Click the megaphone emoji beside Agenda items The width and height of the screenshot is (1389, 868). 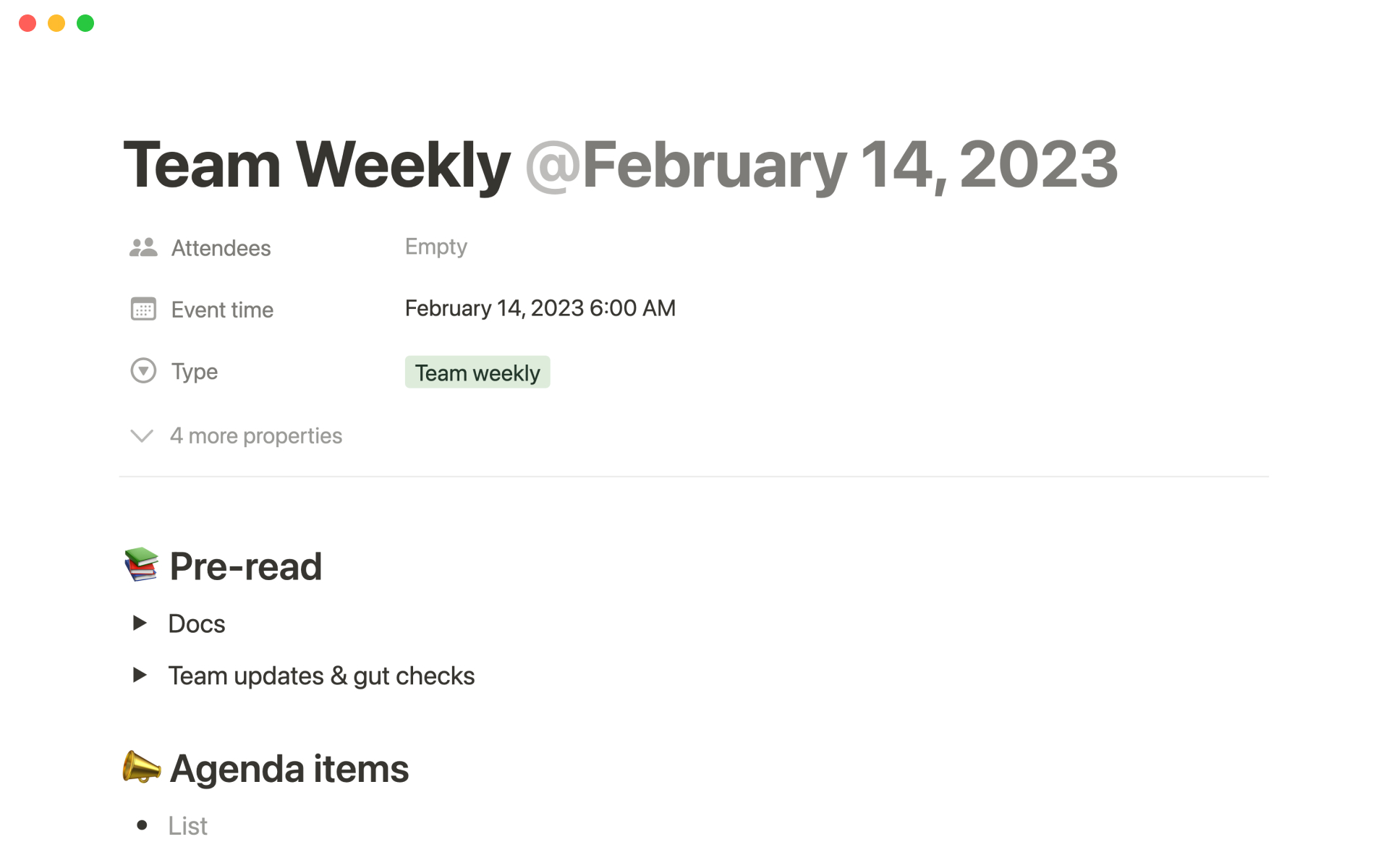pyautogui.click(x=141, y=767)
